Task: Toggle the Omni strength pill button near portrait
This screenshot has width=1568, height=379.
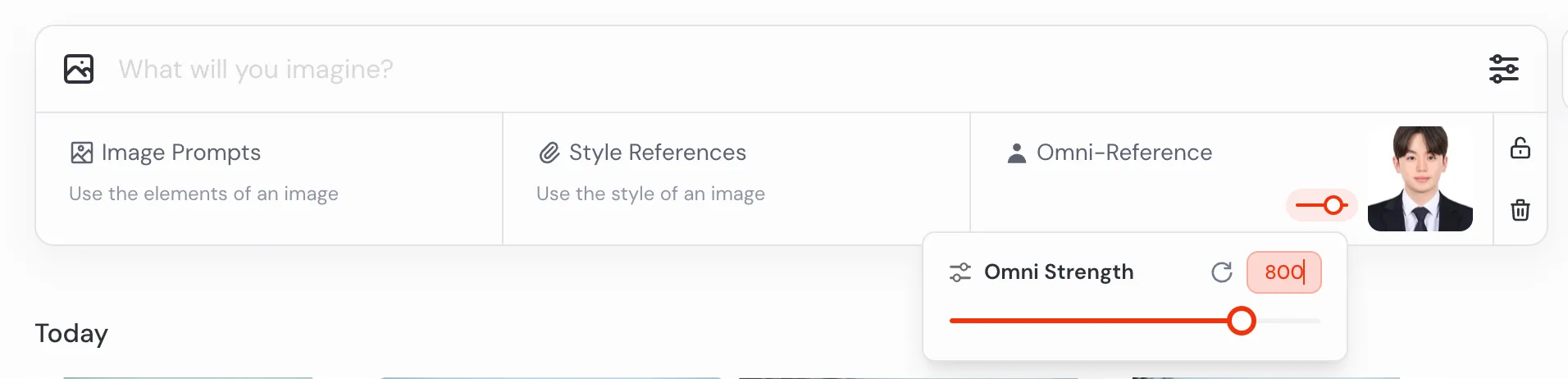Action: click(x=1321, y=205)
